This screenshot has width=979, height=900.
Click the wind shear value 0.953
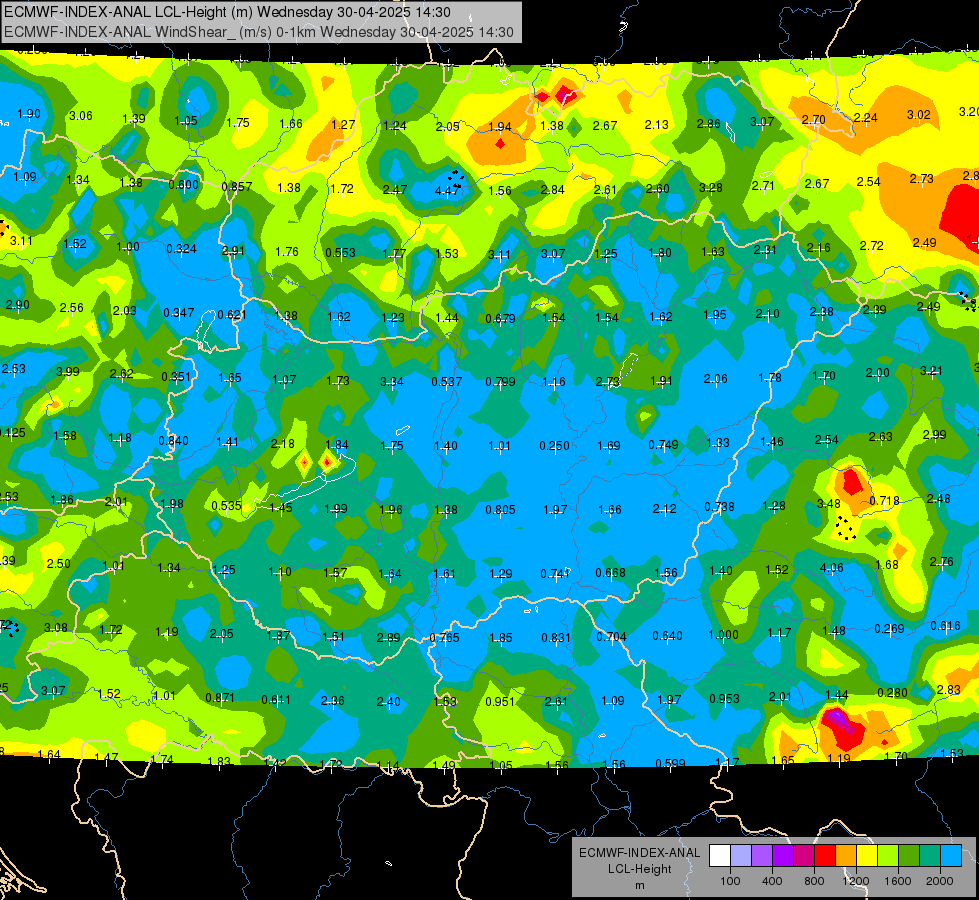point(724,698)
